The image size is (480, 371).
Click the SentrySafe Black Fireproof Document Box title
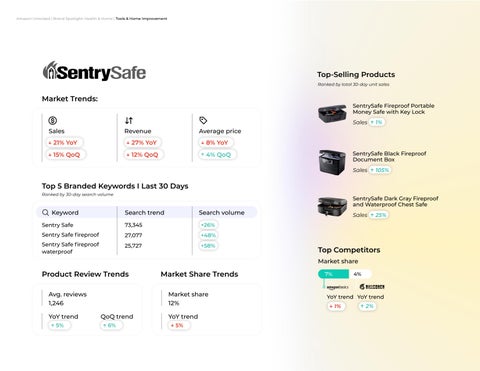click(389, 157)
